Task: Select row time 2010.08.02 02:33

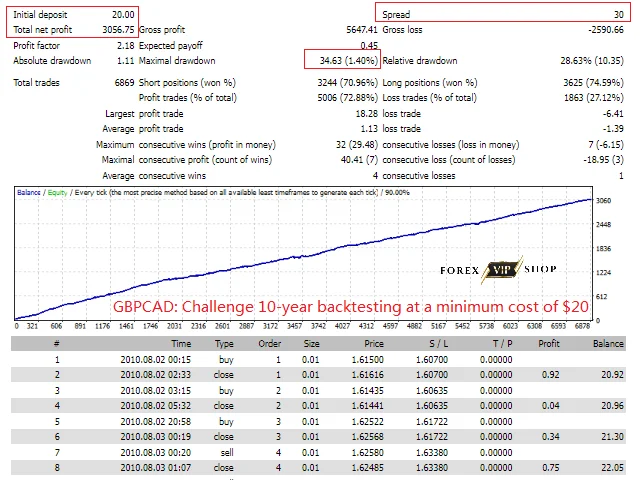Action: pos(156,375)
